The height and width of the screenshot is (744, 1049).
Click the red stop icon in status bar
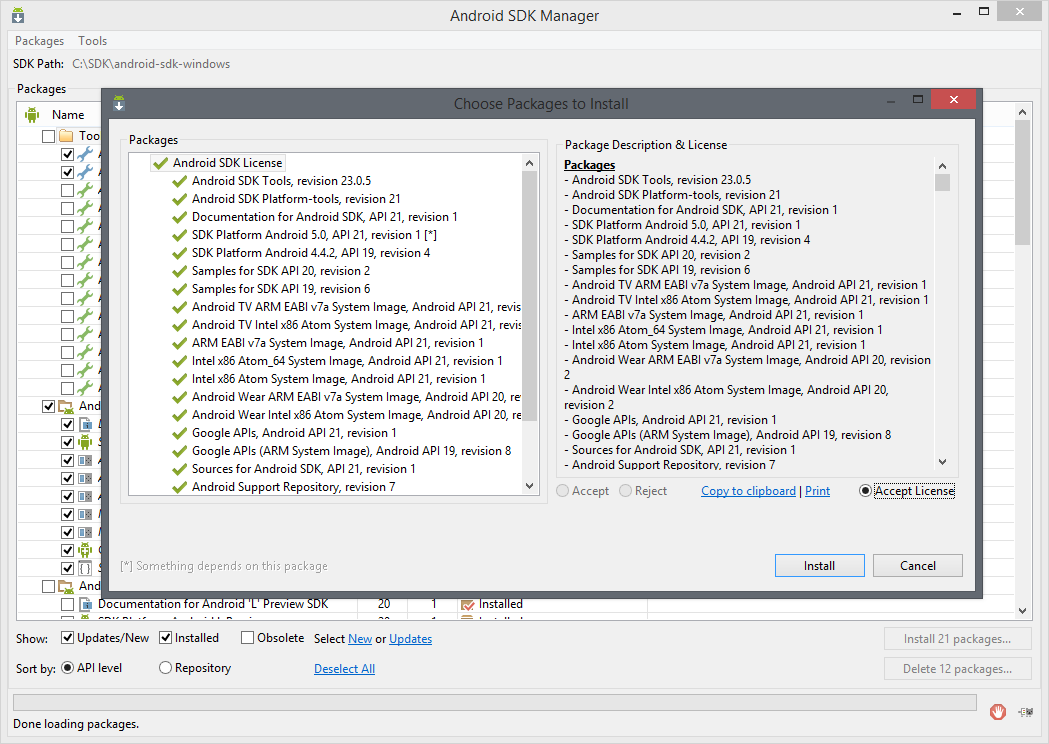click(997, 711)
